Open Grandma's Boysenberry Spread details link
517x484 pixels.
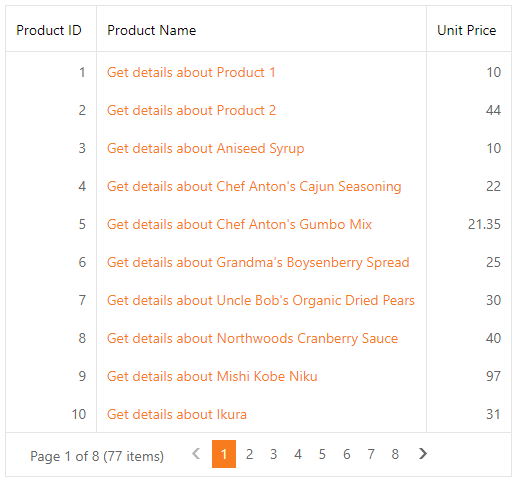coord(258,263)
